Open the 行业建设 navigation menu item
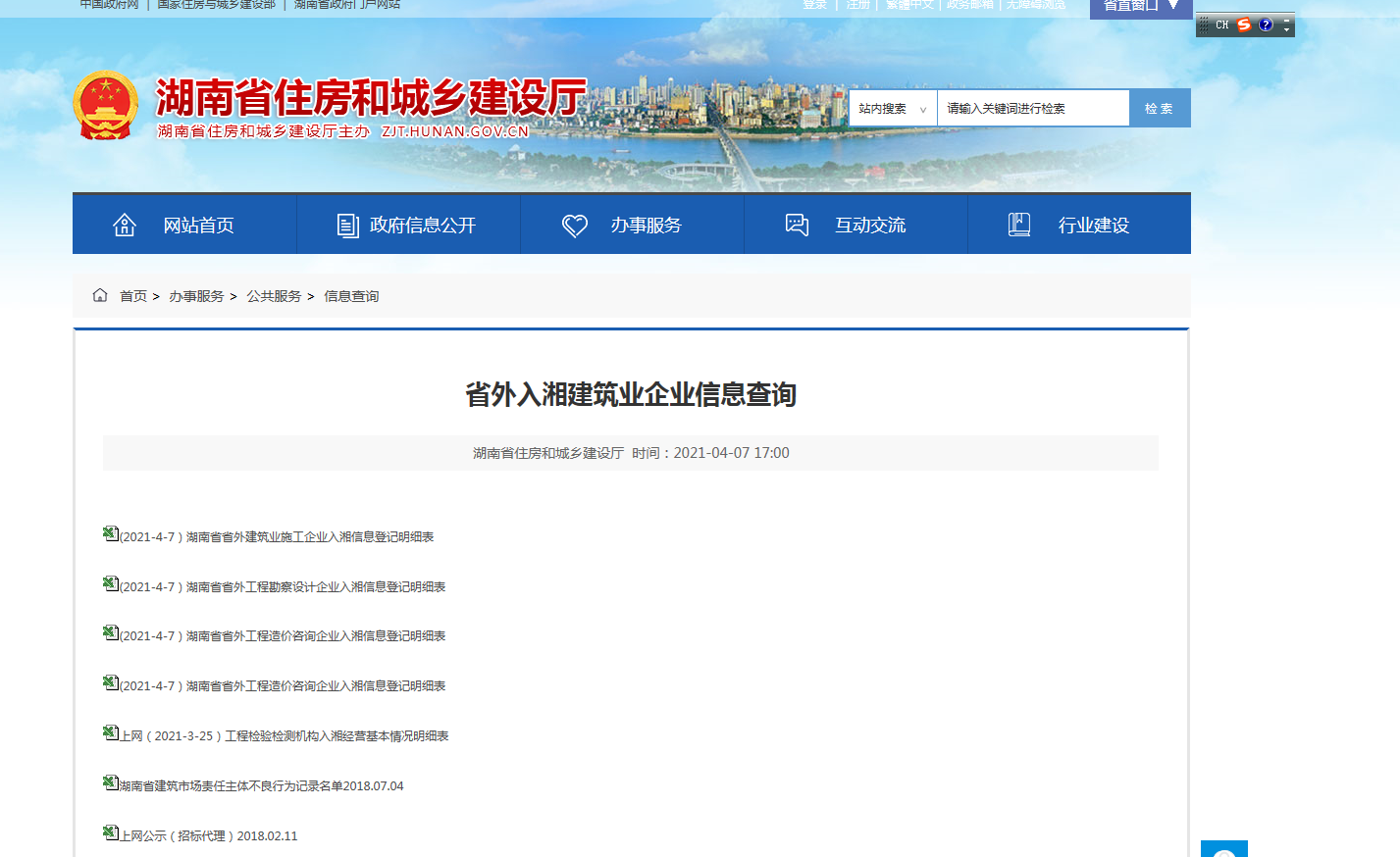 [x=1093, y=226]
